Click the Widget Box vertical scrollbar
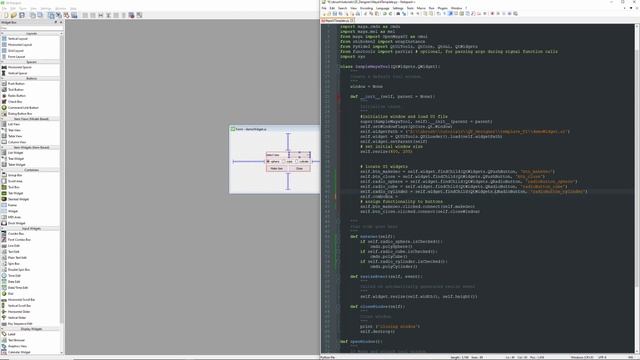The width and height of the screenshot is (640, 360). [62, 192]
